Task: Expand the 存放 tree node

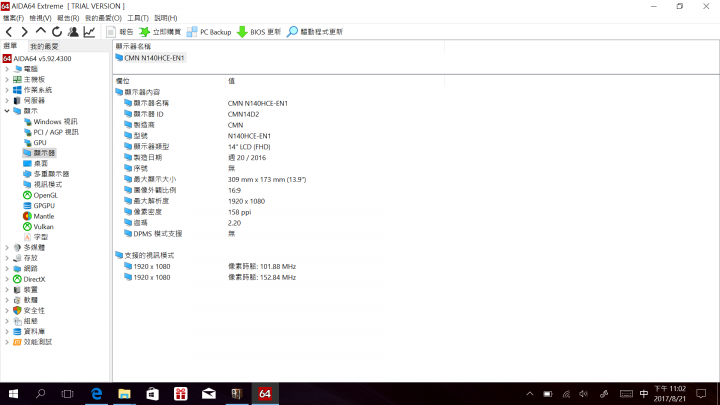Action: point(7,258)
